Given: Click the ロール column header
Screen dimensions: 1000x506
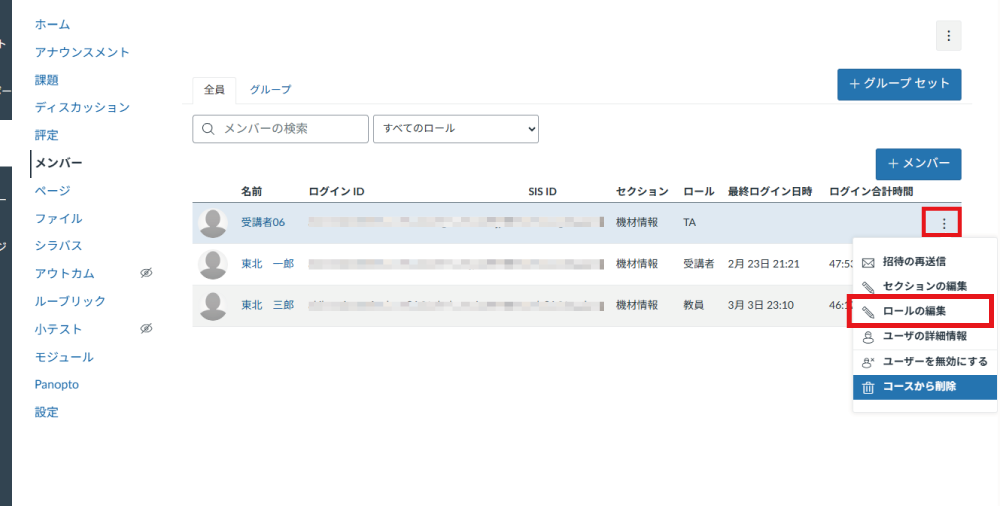Looking at the screenshot, I should point(699,191).
